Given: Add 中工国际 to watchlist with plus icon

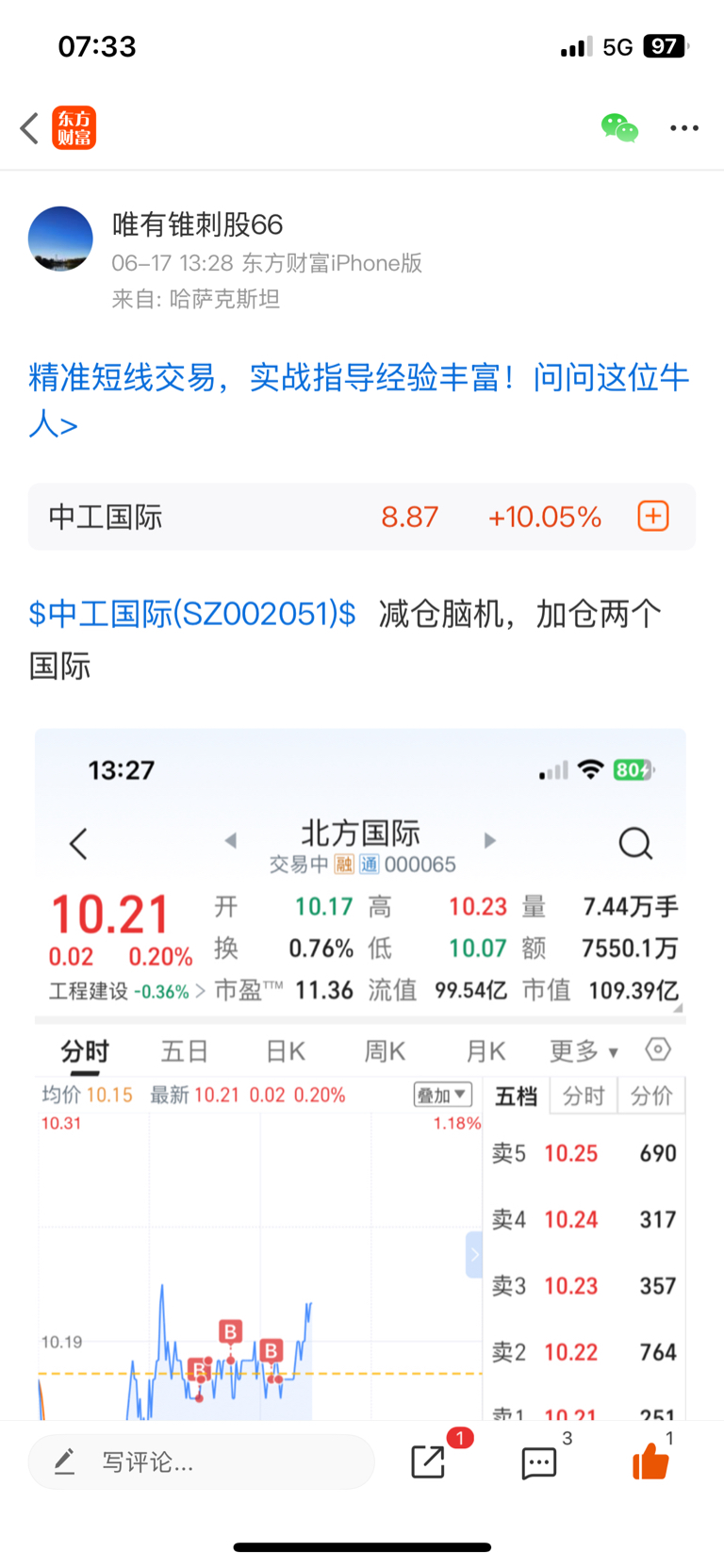Looking at the screenshot, I should pos(653,517).
